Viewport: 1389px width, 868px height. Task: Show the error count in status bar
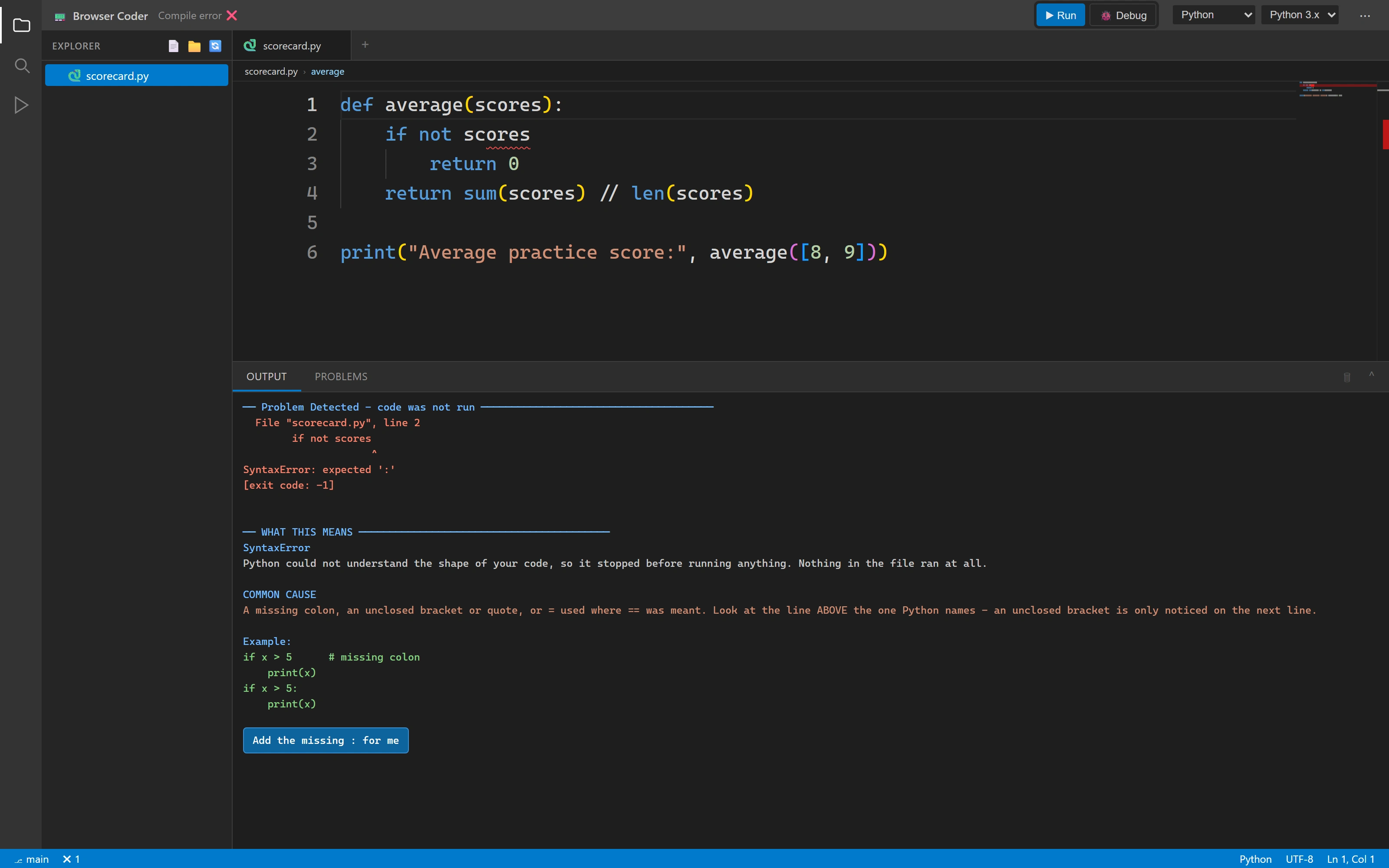click(x=71, y=859)
